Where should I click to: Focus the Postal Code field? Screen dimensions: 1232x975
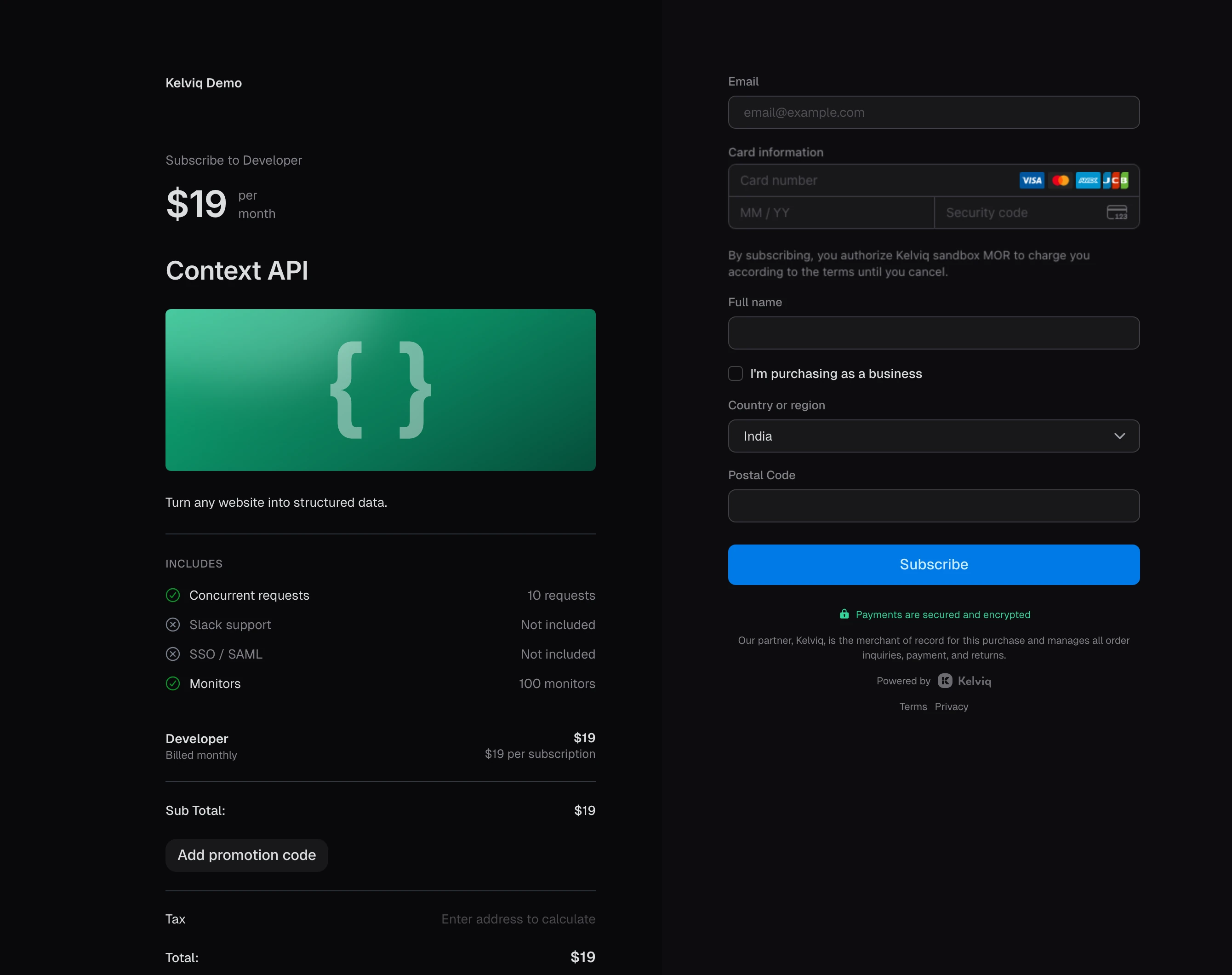[934, 506]
